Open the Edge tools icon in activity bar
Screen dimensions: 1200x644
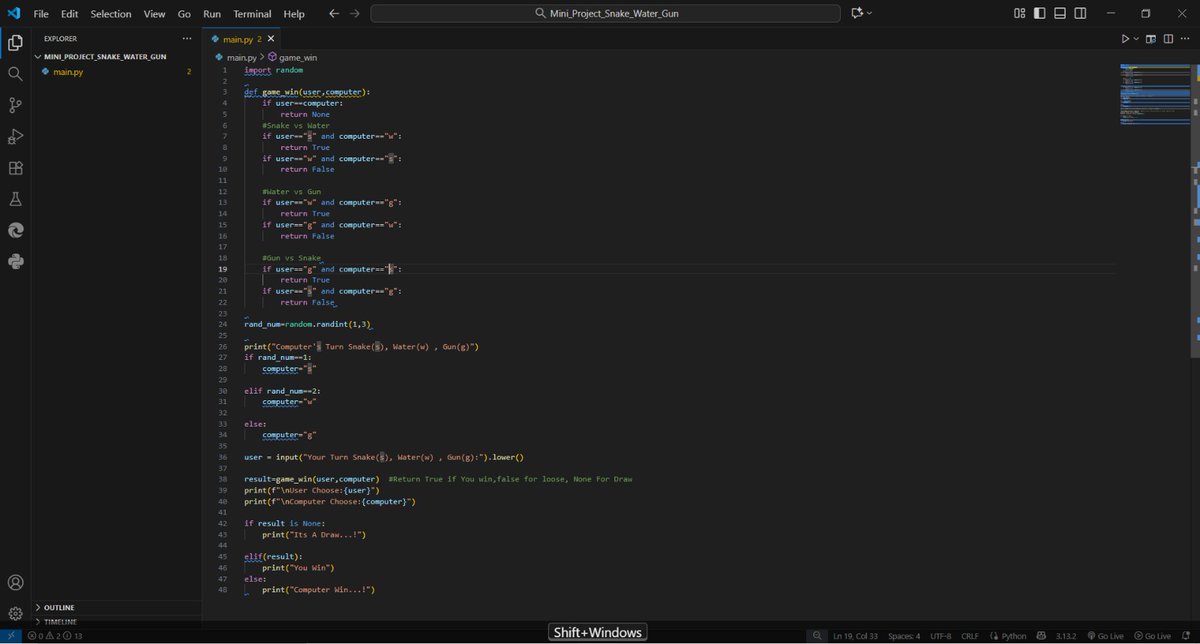click(15, 230)
